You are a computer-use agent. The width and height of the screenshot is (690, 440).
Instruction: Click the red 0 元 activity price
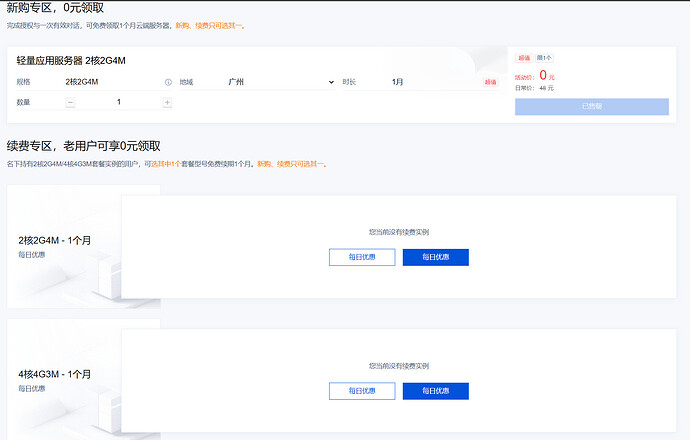547,76
